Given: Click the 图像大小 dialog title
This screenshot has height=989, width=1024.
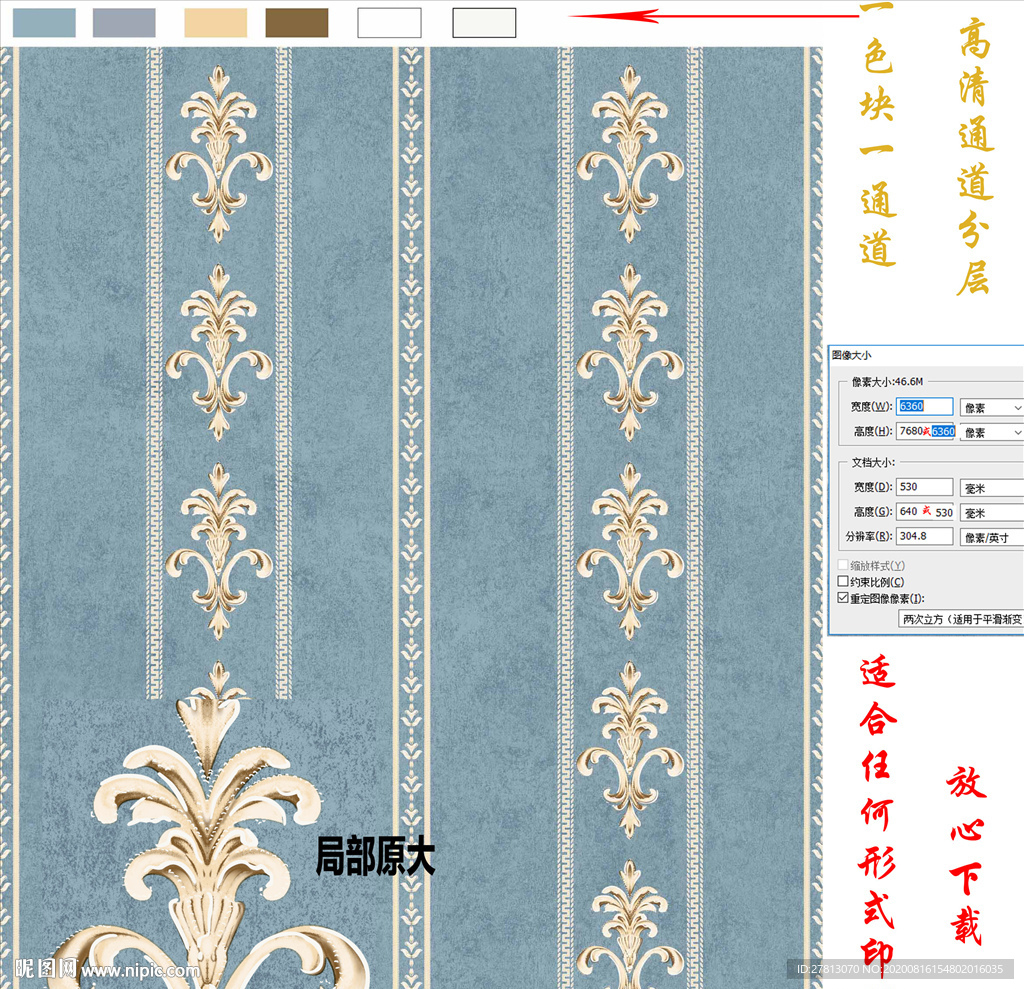Looking at the screenshot, I should [852, 355].
